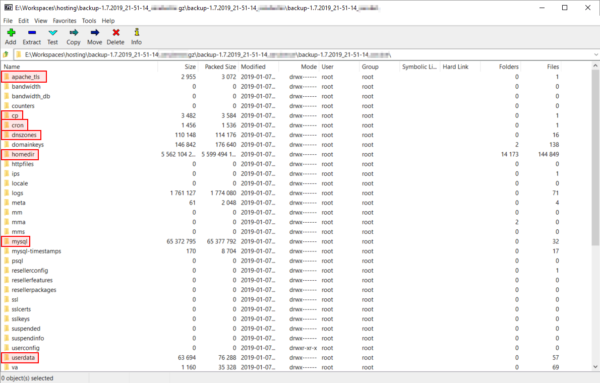Select the mysql-timestamps folder name
Image resolution: width=600 pixels, height=383 pixels.
pyautogui.click(x=36, y=251)
